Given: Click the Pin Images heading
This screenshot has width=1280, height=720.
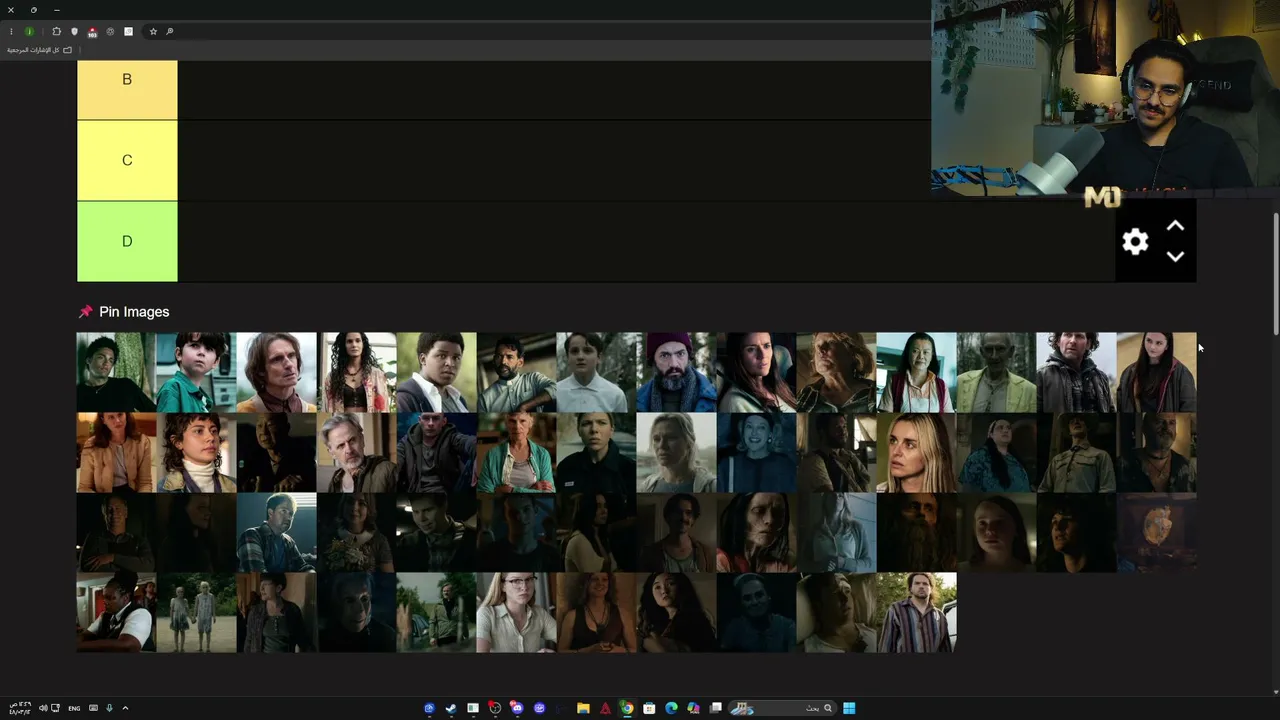Looking at the screenshot, I should pyautogui.click(x=134, y=312).
